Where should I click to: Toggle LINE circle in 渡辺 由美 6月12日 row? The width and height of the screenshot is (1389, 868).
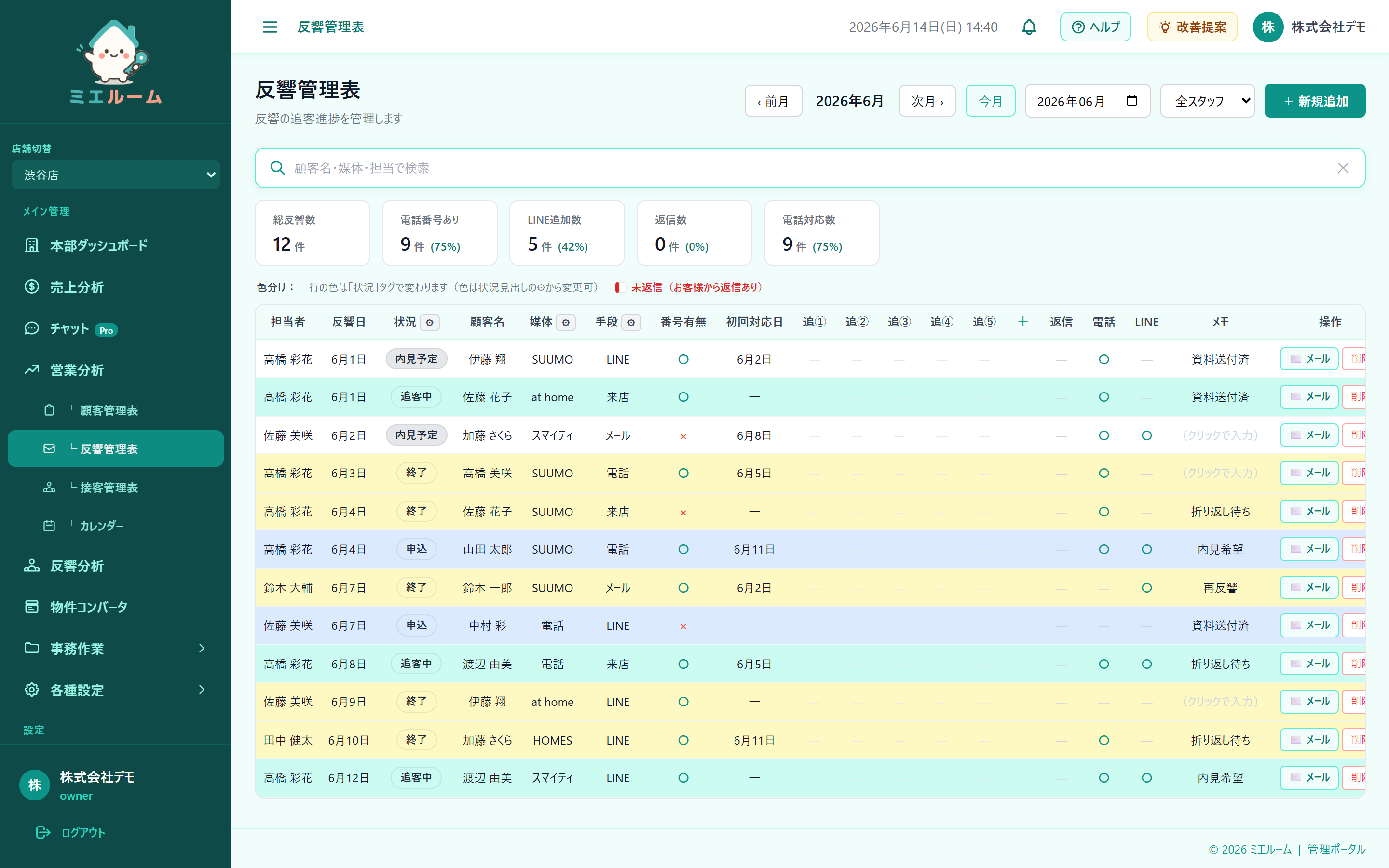click(1146, 778)
